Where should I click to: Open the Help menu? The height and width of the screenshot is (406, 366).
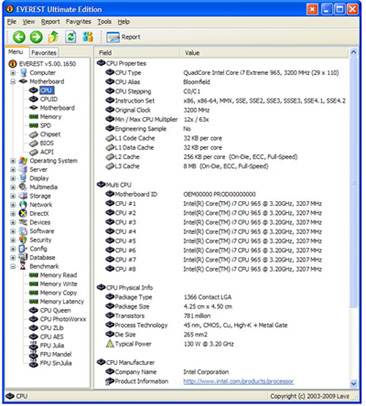123,22
